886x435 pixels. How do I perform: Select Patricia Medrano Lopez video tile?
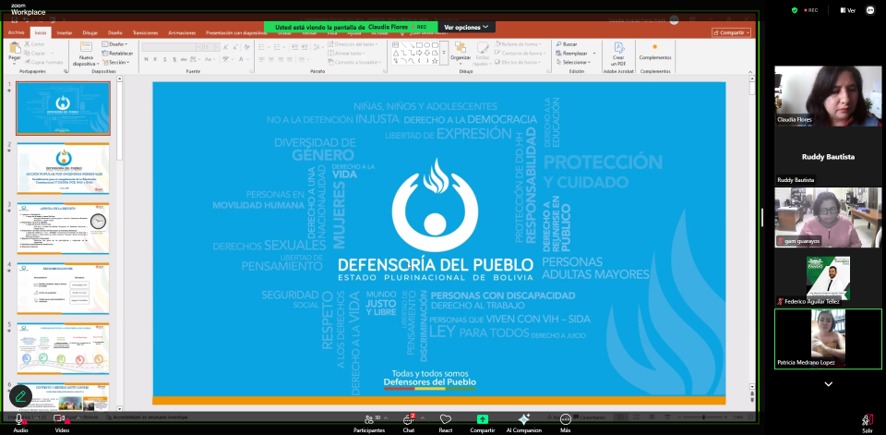tap(828, 338)
